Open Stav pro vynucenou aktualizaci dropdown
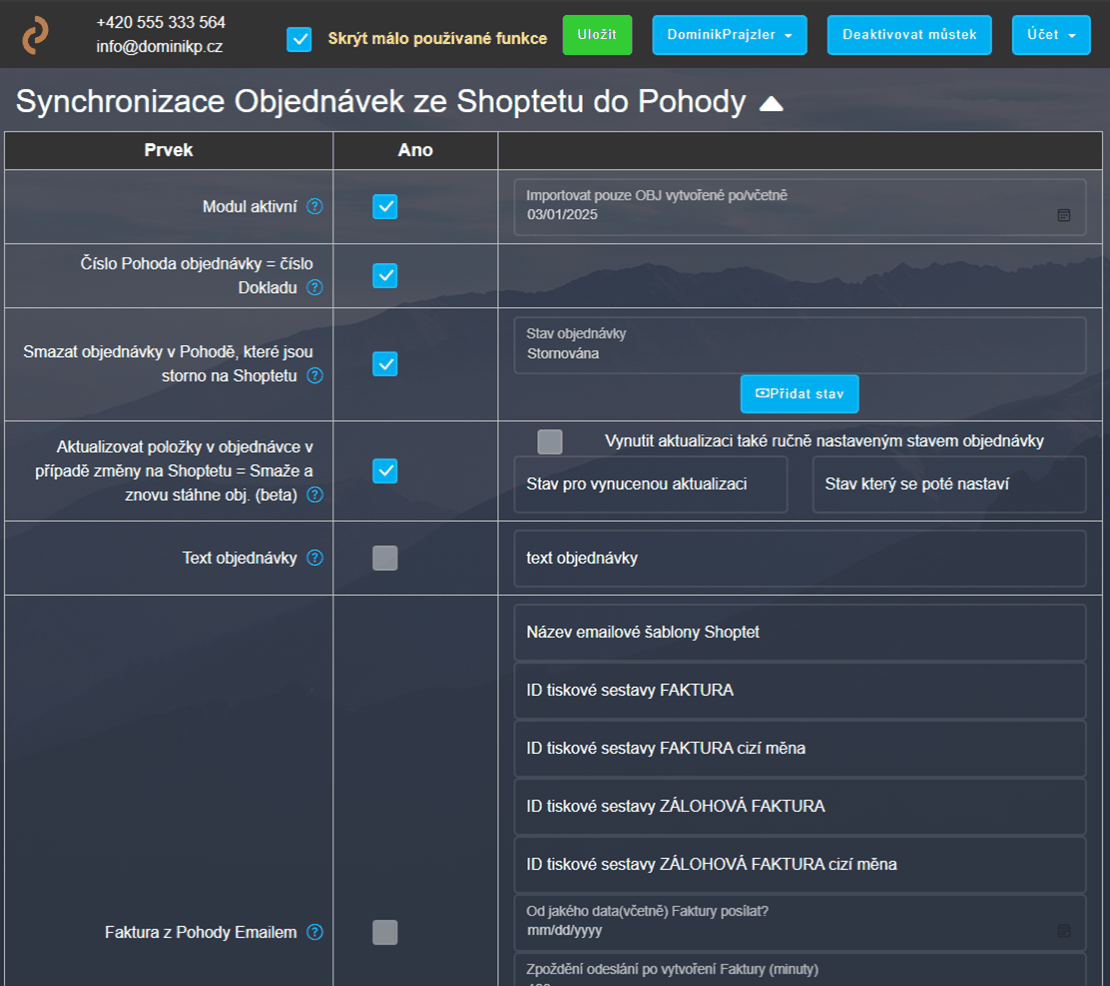The image size is (1110, 986). (x=651, y=484)
